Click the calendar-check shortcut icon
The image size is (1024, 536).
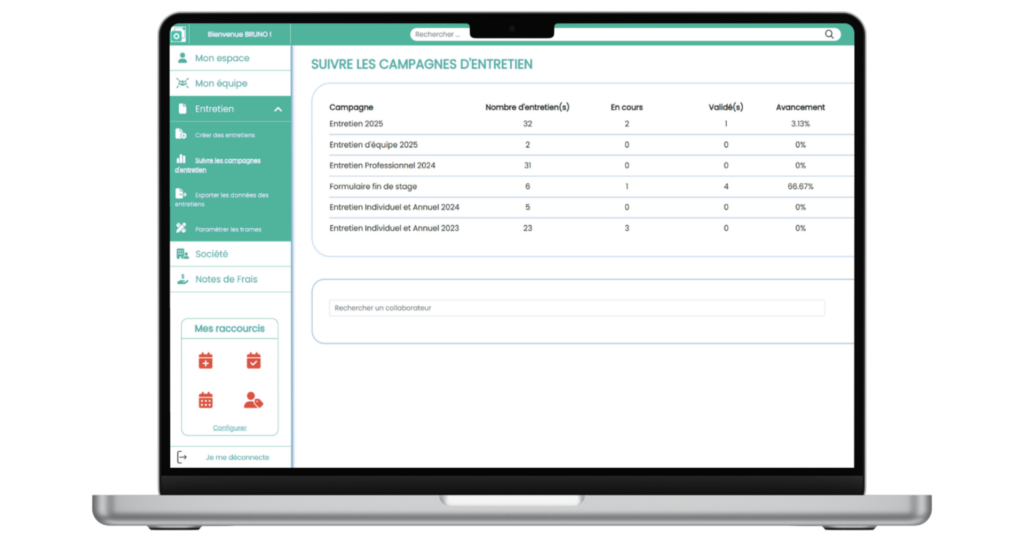253,361
